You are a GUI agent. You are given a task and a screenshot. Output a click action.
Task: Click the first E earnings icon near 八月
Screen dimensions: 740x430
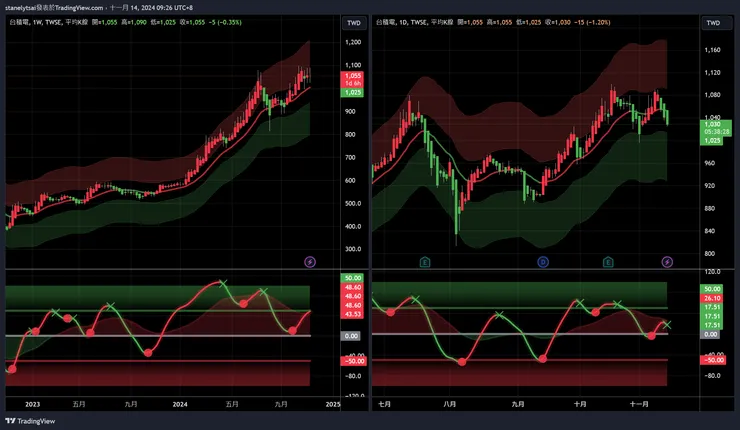(x=425, y=262)
